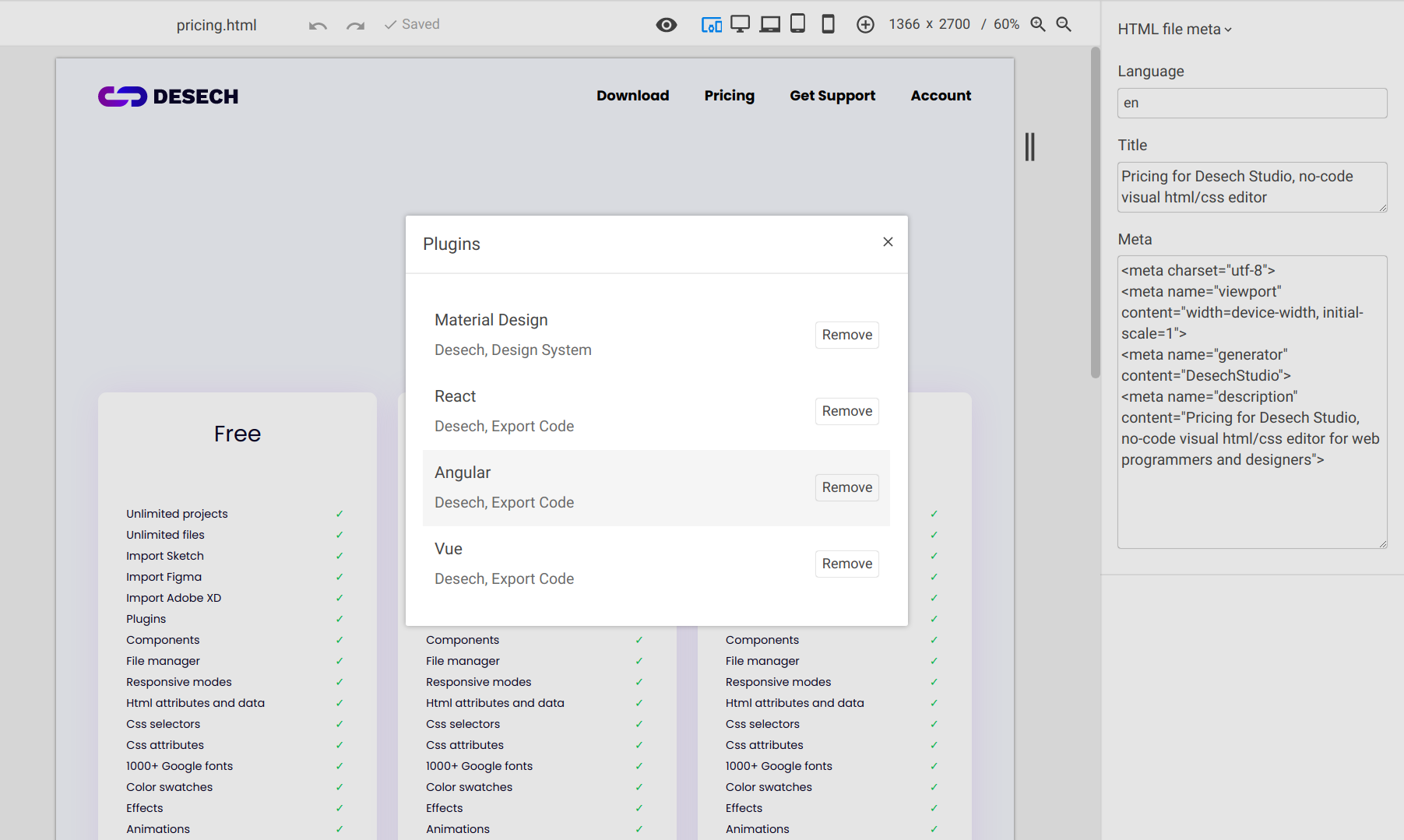Click the canvas vertical scrollbar
1404x840 pixels.
[1096, 213]
